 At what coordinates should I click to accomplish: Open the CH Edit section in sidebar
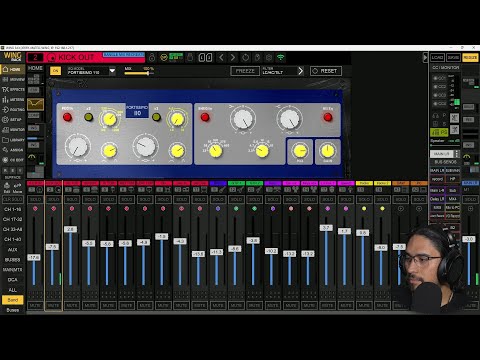coord(13,160)
